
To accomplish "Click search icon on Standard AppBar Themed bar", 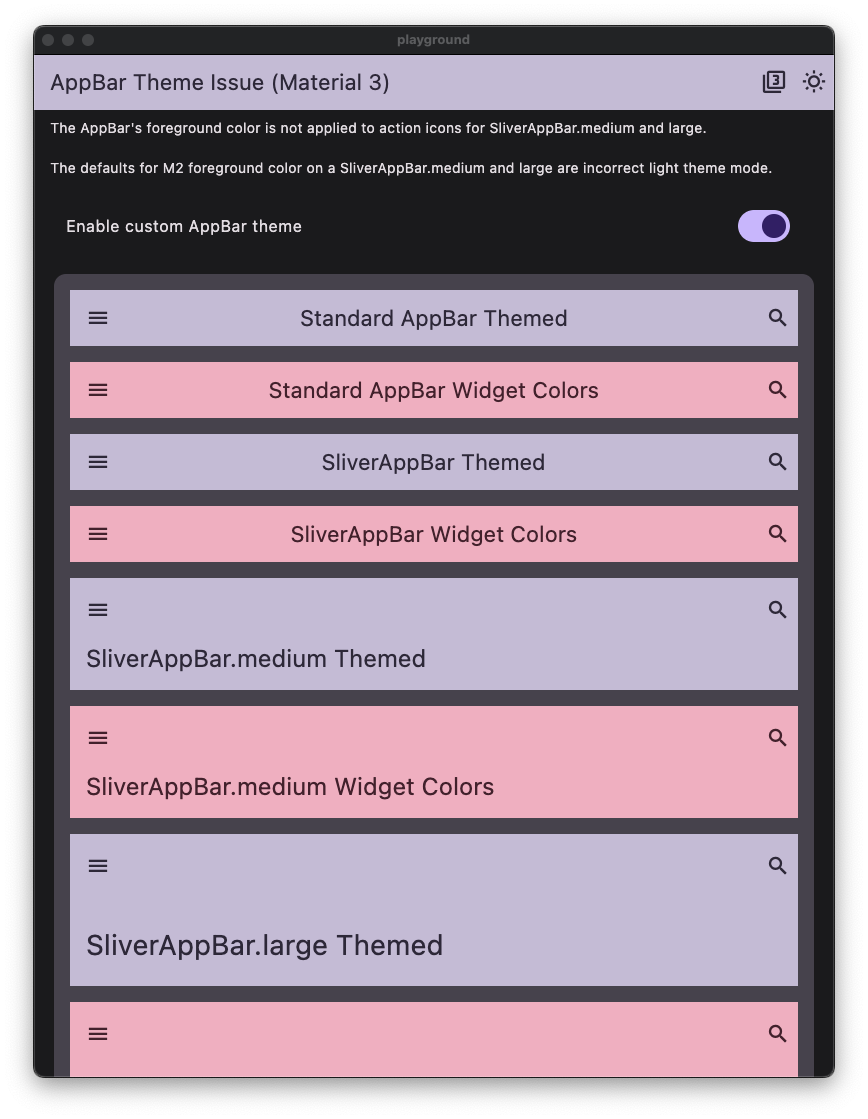I will point(777,318).
